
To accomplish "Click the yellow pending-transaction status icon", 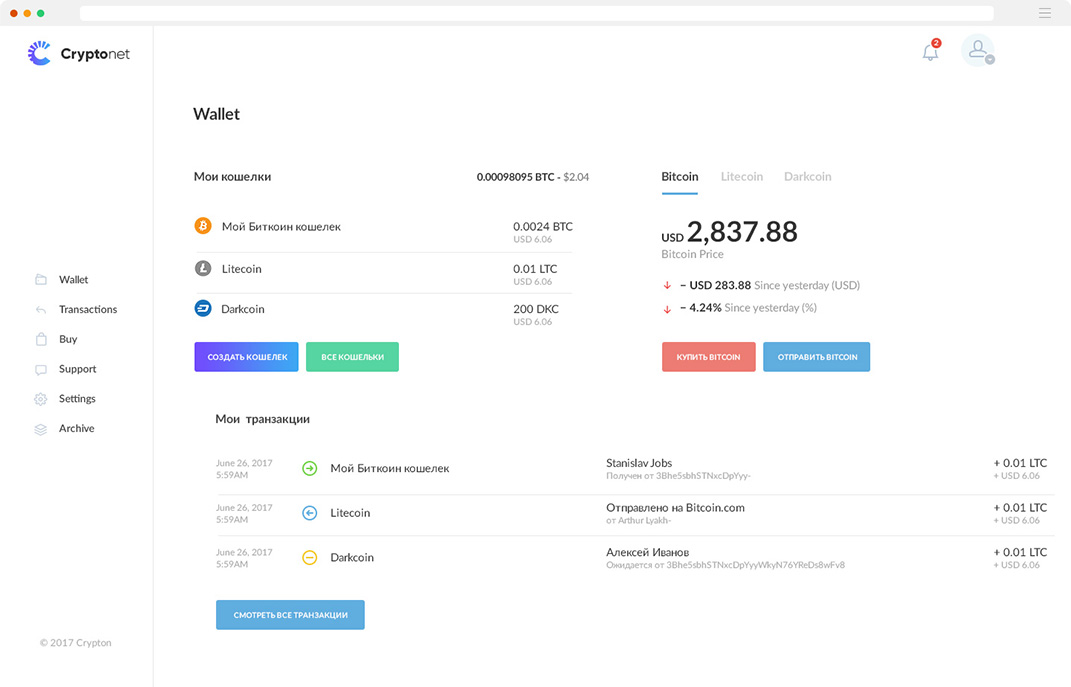I will 309,558.
